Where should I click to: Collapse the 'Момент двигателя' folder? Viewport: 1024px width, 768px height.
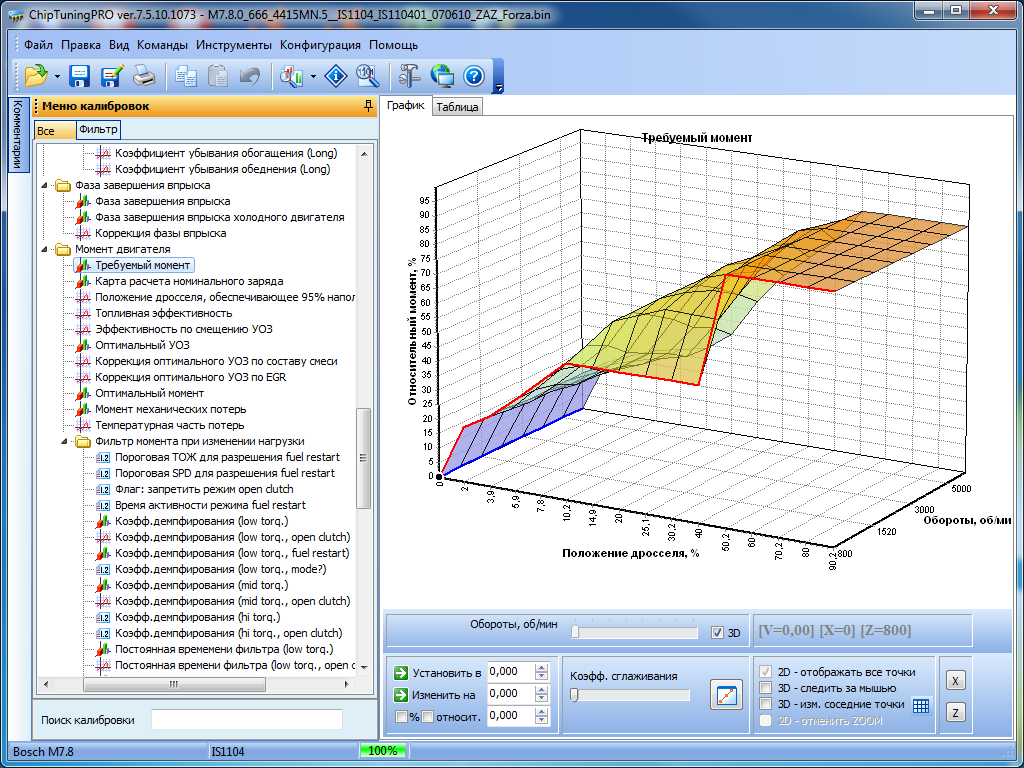(x=44, y=249)
